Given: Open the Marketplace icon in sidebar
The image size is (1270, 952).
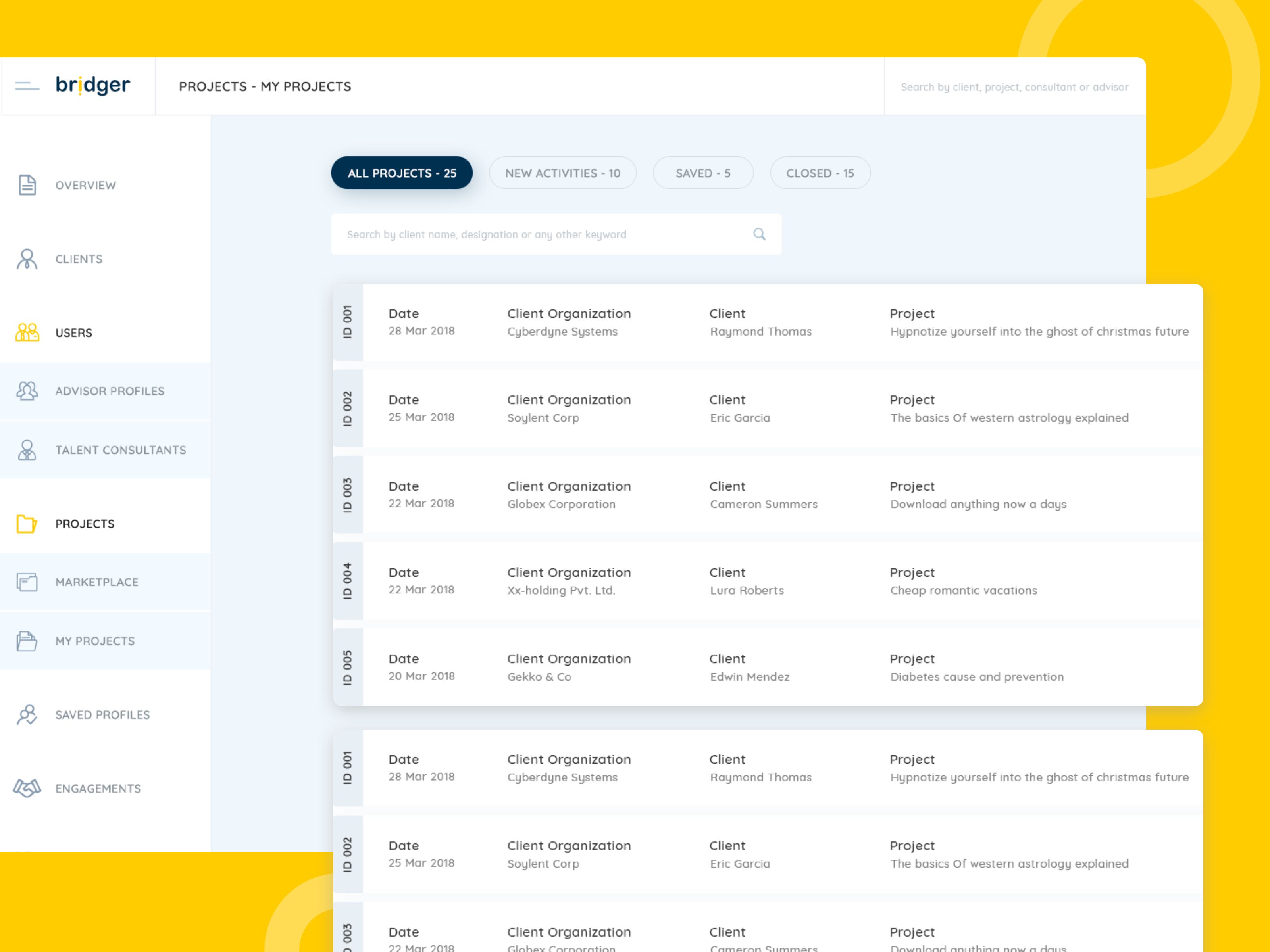Looking at the screenshot, I should 27,582.
